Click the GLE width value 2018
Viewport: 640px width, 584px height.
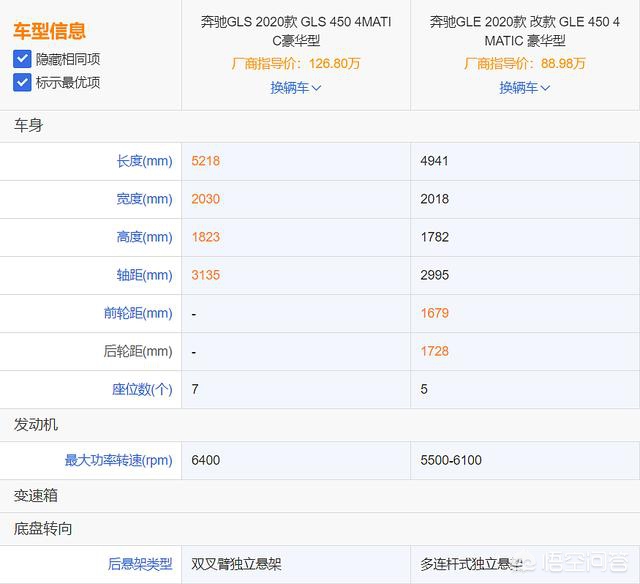pyautogui.click(x=435, y=199)
